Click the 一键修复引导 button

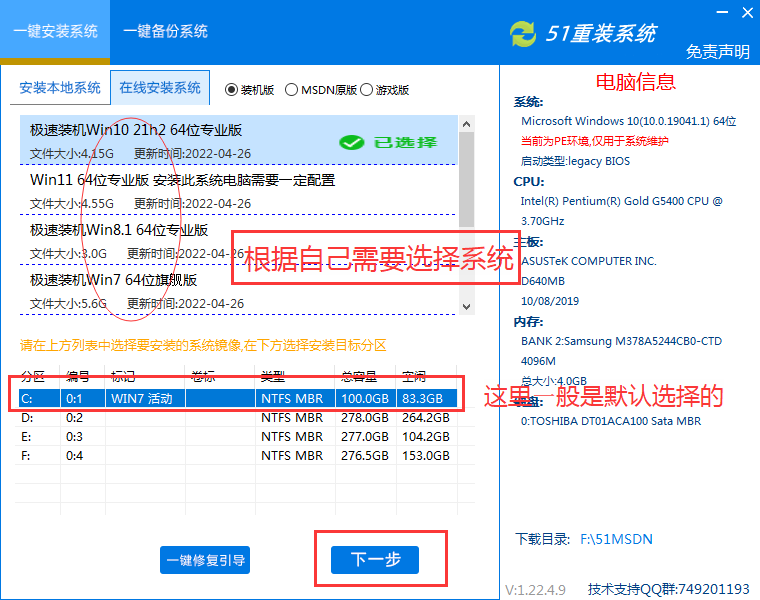[x=205, y=560]
